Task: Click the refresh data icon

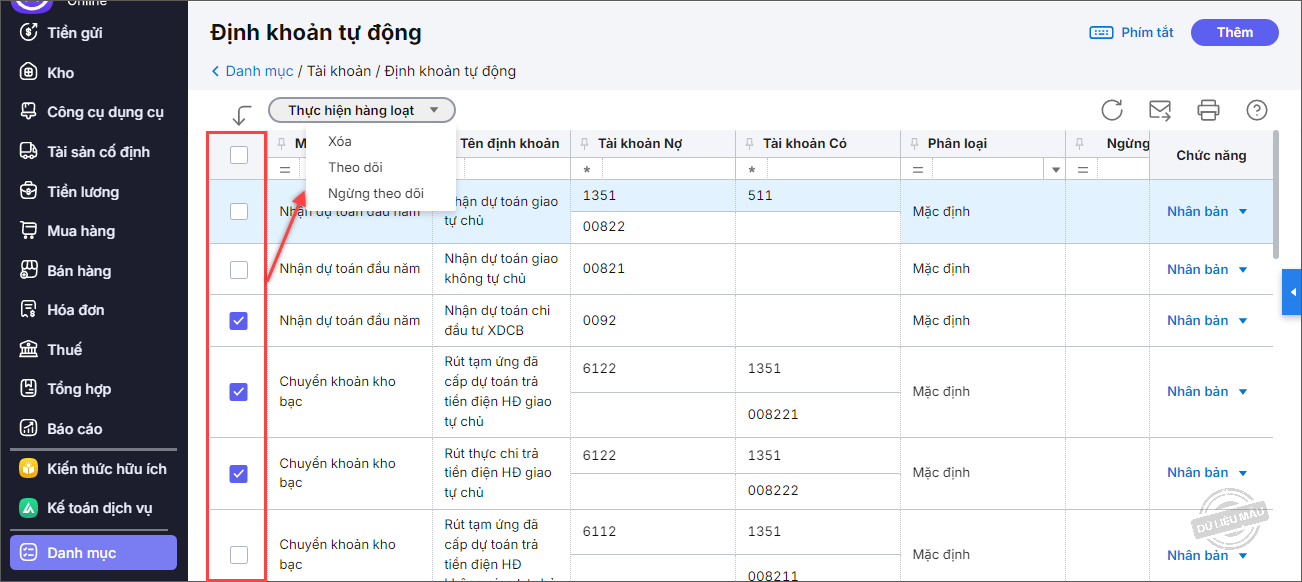Action: (x=1112, y=110)
